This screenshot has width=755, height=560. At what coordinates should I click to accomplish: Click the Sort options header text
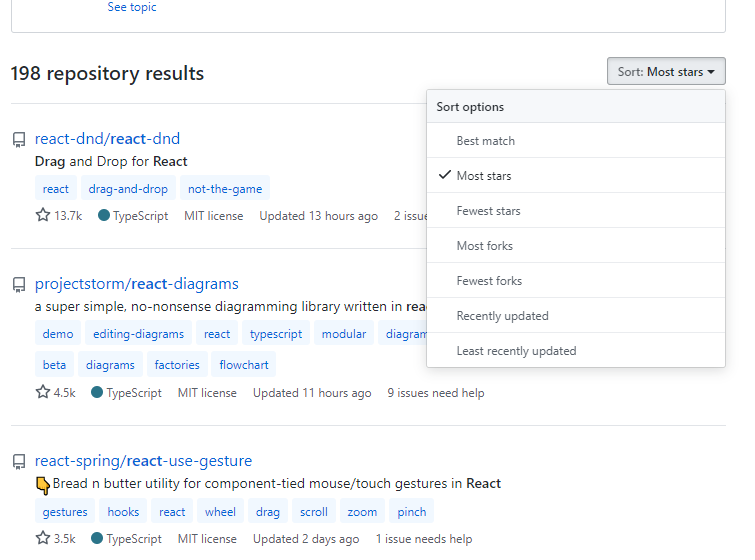(x=470, y=107)
